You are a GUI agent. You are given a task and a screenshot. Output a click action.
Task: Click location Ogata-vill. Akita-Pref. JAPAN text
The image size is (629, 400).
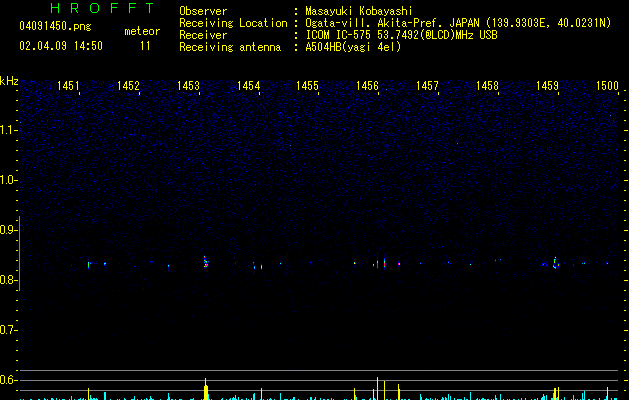coord(458,23)
